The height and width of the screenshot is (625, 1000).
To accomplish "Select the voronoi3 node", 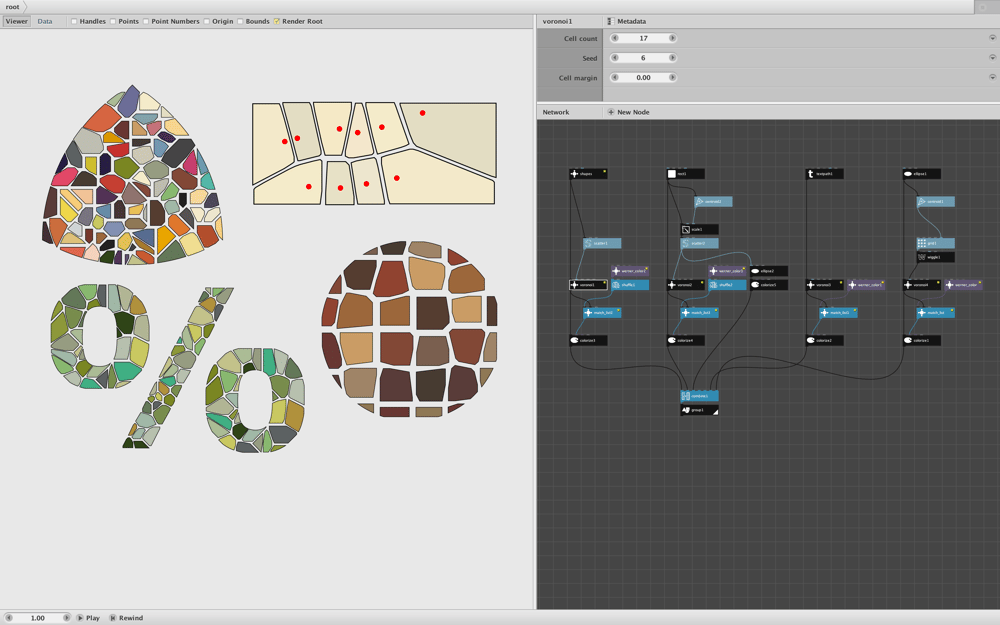I will click(825, 285).
